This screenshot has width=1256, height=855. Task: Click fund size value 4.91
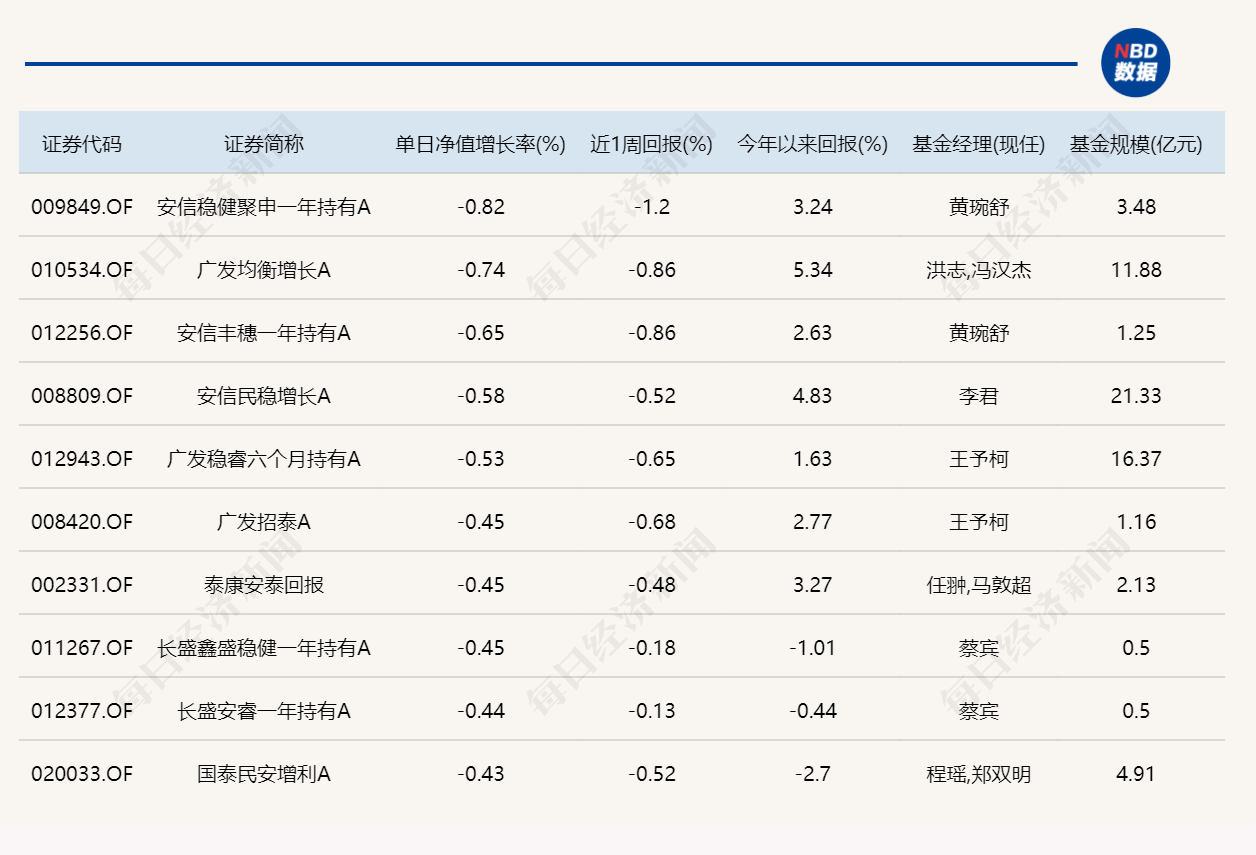pyautogui.click(x=1136, y=774)
